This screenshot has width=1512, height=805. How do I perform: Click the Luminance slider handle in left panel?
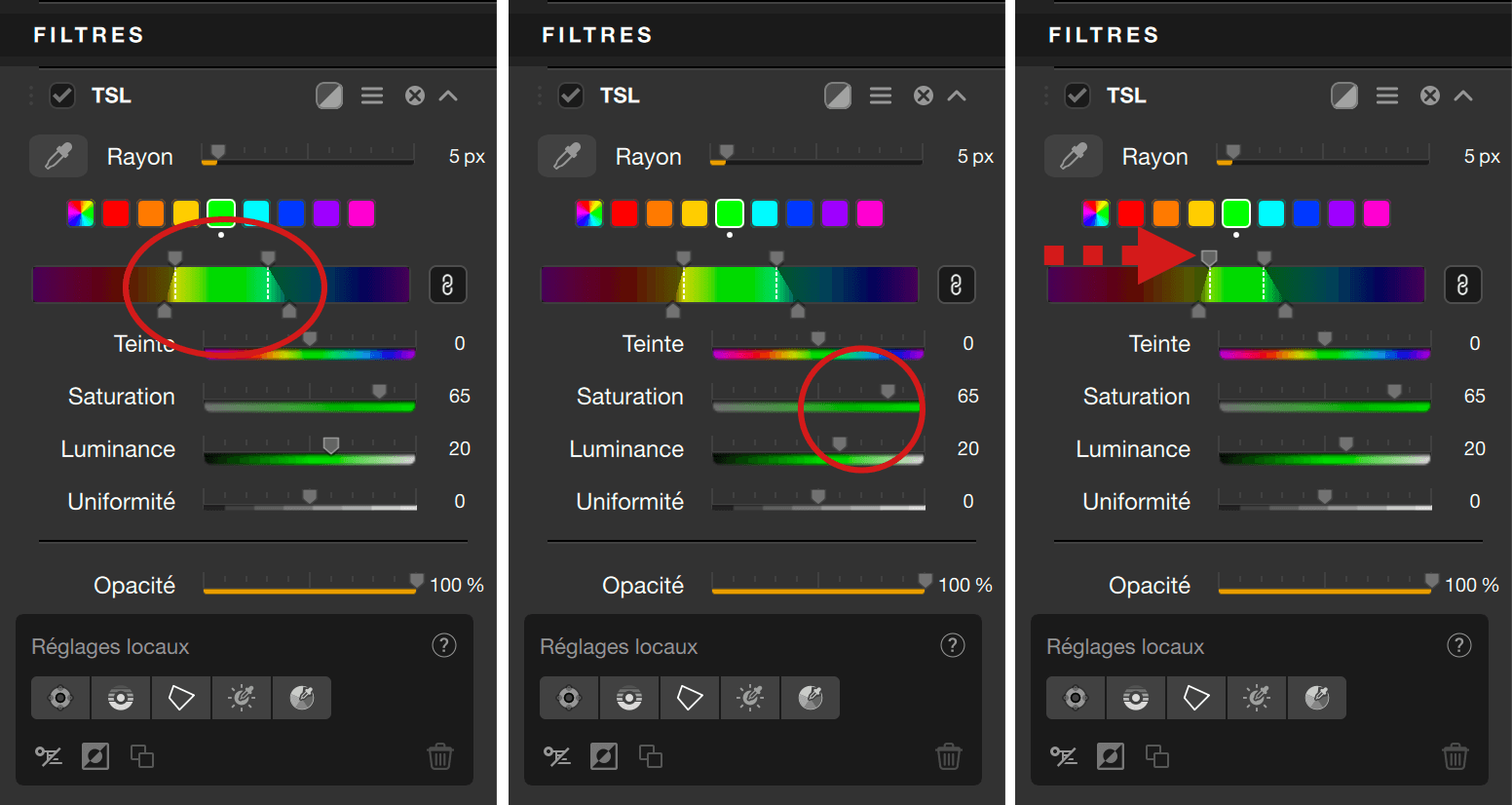point(331,444)
